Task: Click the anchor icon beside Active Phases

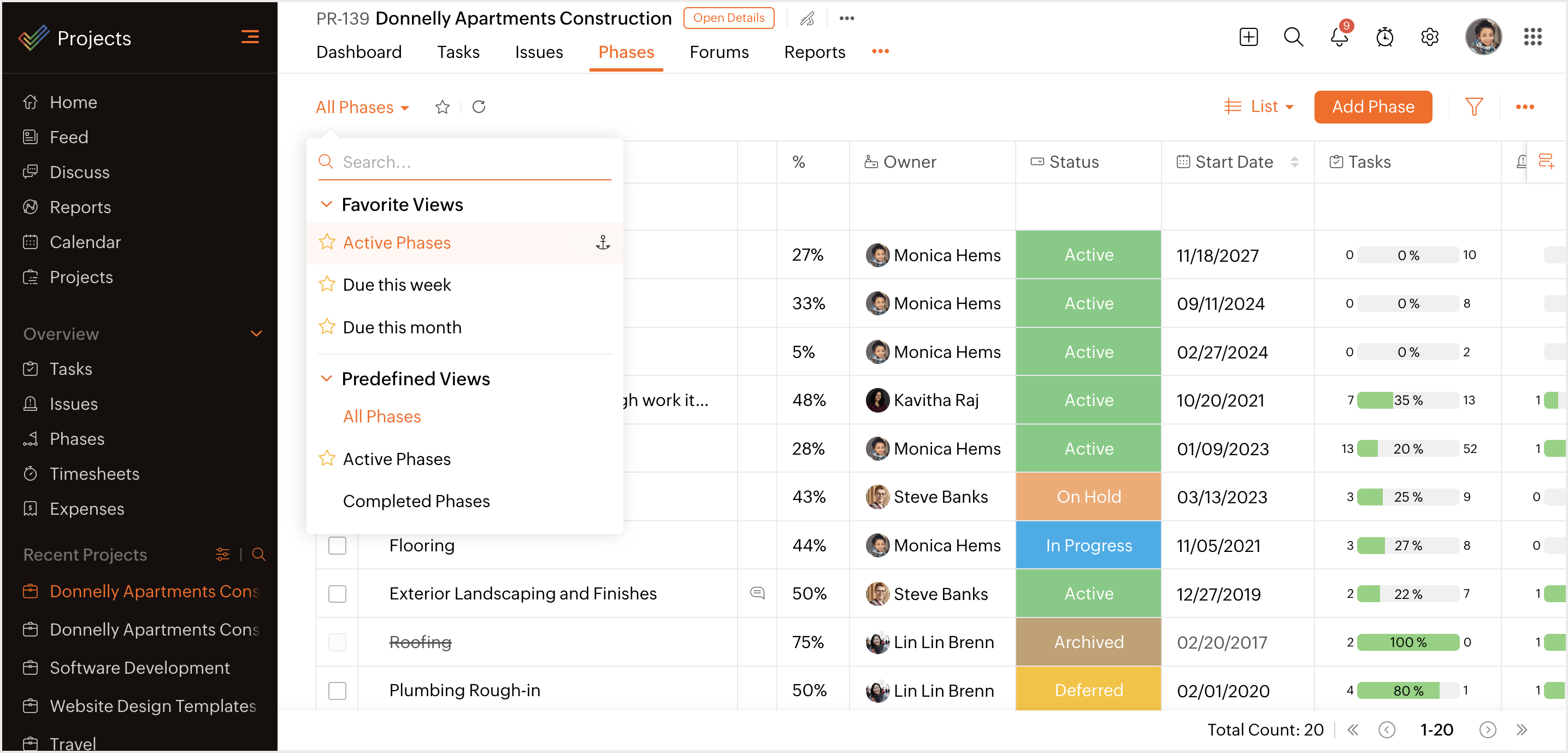Action: click(x=603, y=243)
